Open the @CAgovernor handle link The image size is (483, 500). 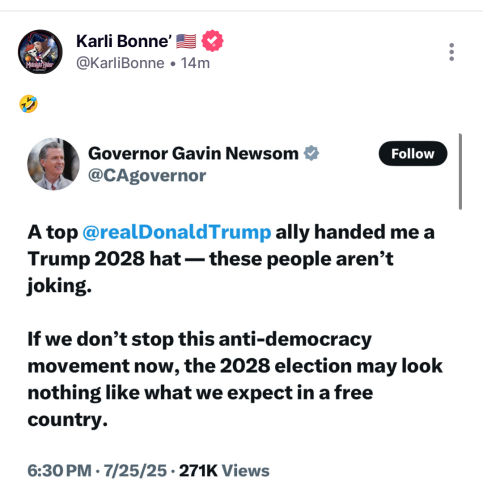tap(147, 176)
